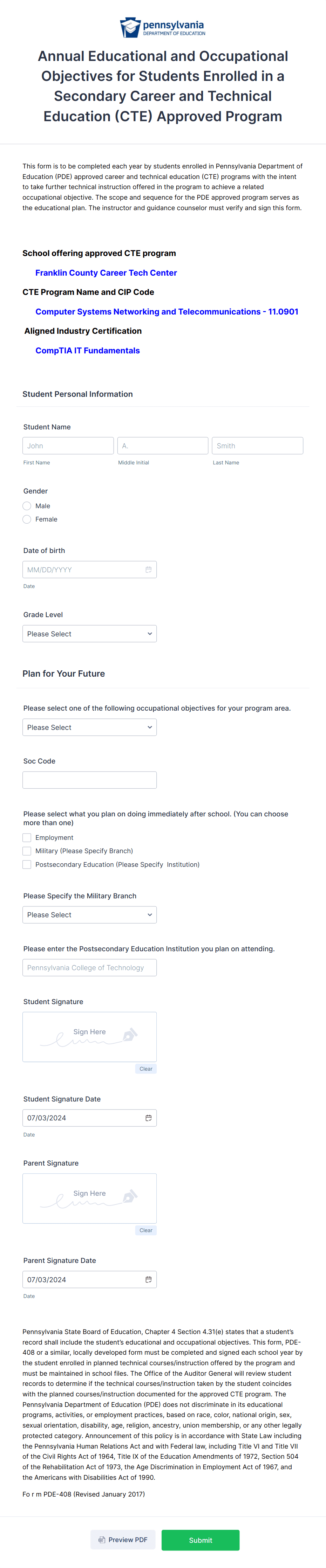Image resolution: width=326 pixels, height=1568 pixels.
Task: Focus the Soc Code text field
Action: pyautogui.click(x=90, y=780)
